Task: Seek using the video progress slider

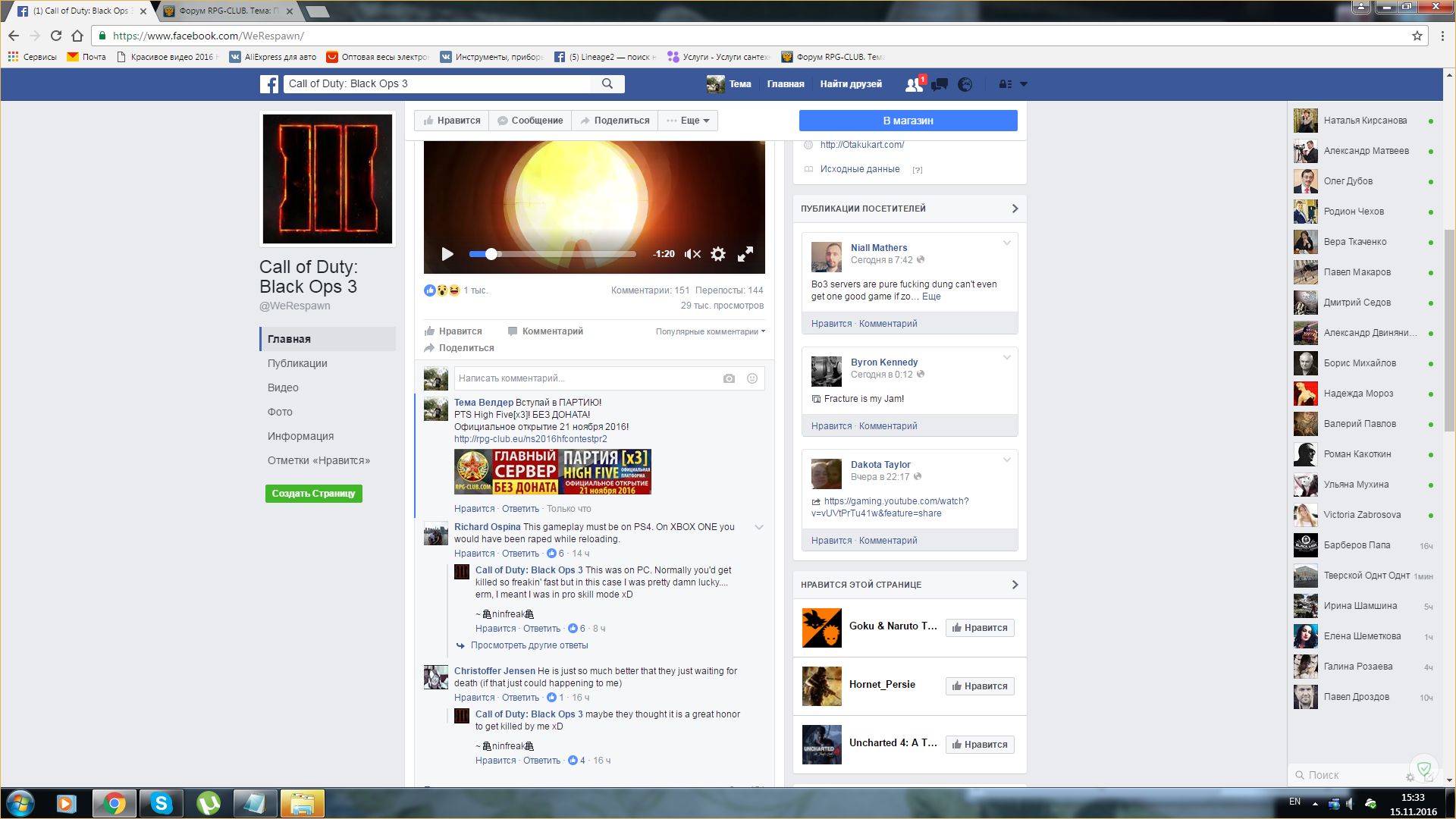Action: pyautogui.click(x=552, y=254)
